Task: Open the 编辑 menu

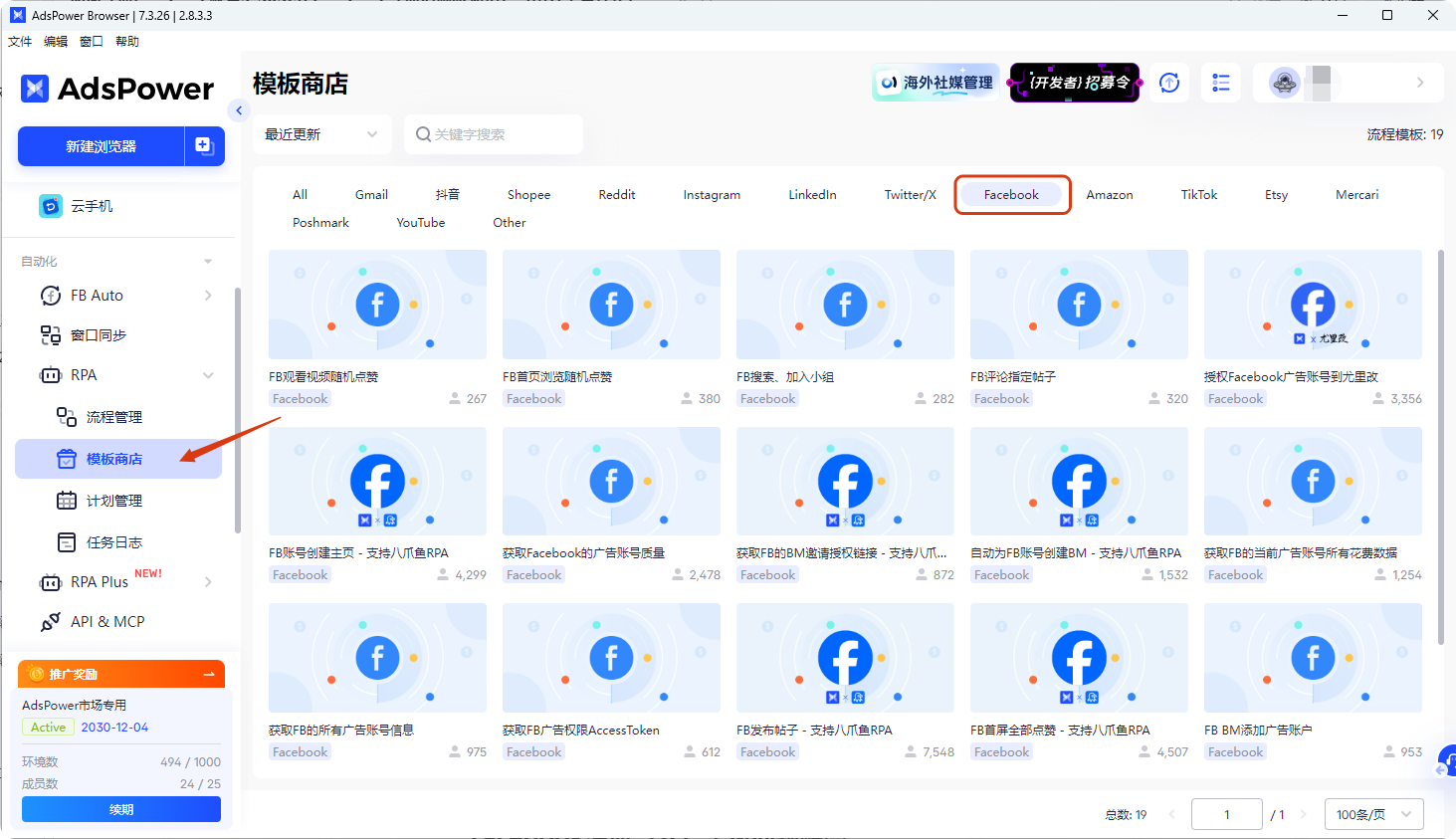Action: (55, 41)
